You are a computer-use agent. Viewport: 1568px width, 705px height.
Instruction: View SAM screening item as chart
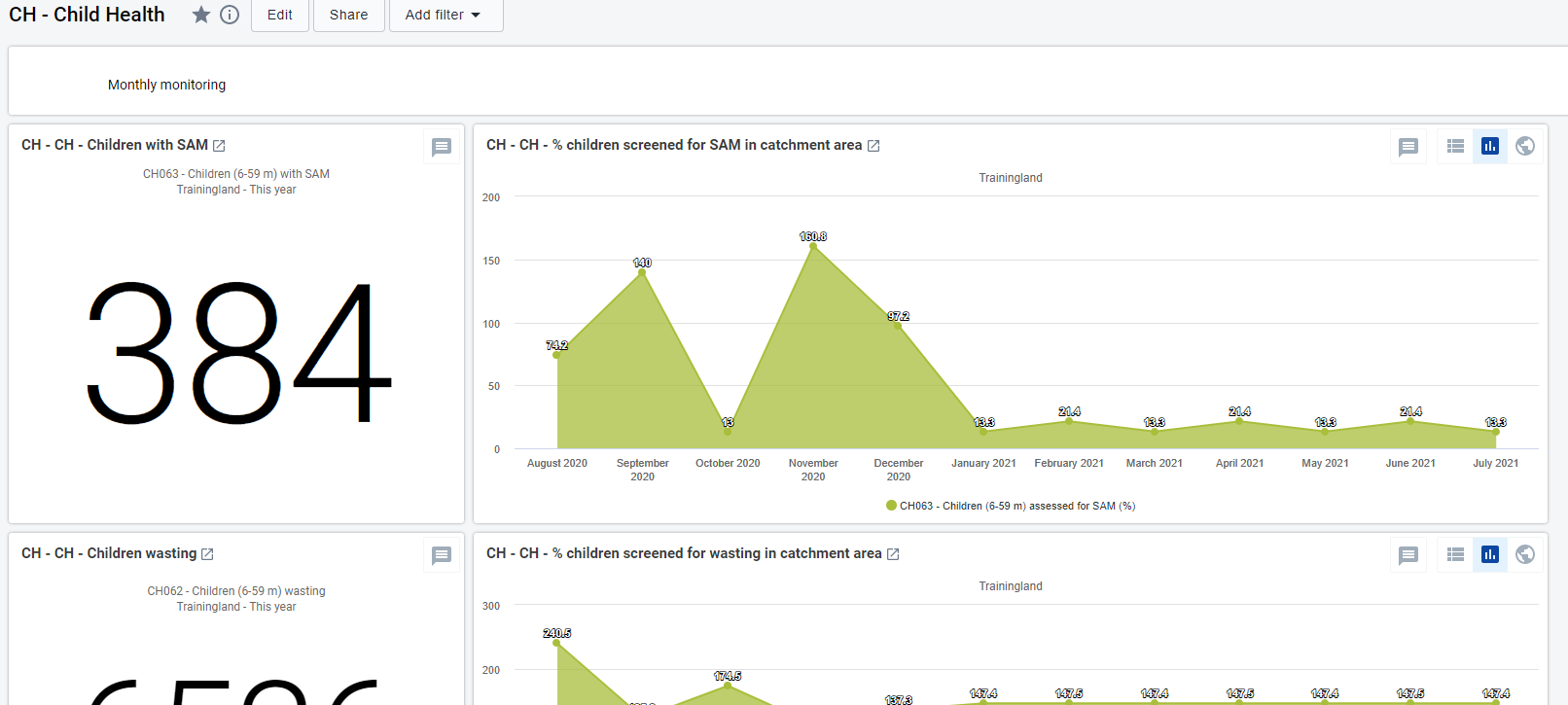click(1490, 146)
